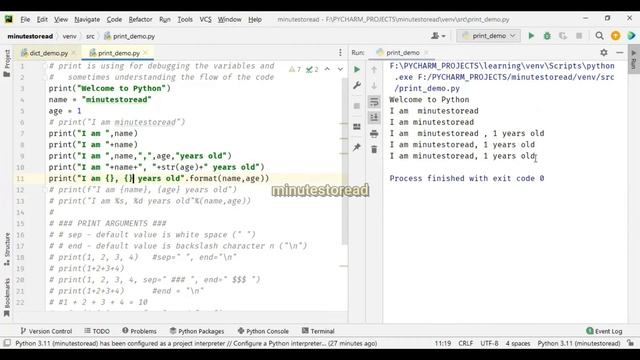Stop process in Run panel
Image resolution: width=640 pixels, height=360 pixels.
(357, 106)
